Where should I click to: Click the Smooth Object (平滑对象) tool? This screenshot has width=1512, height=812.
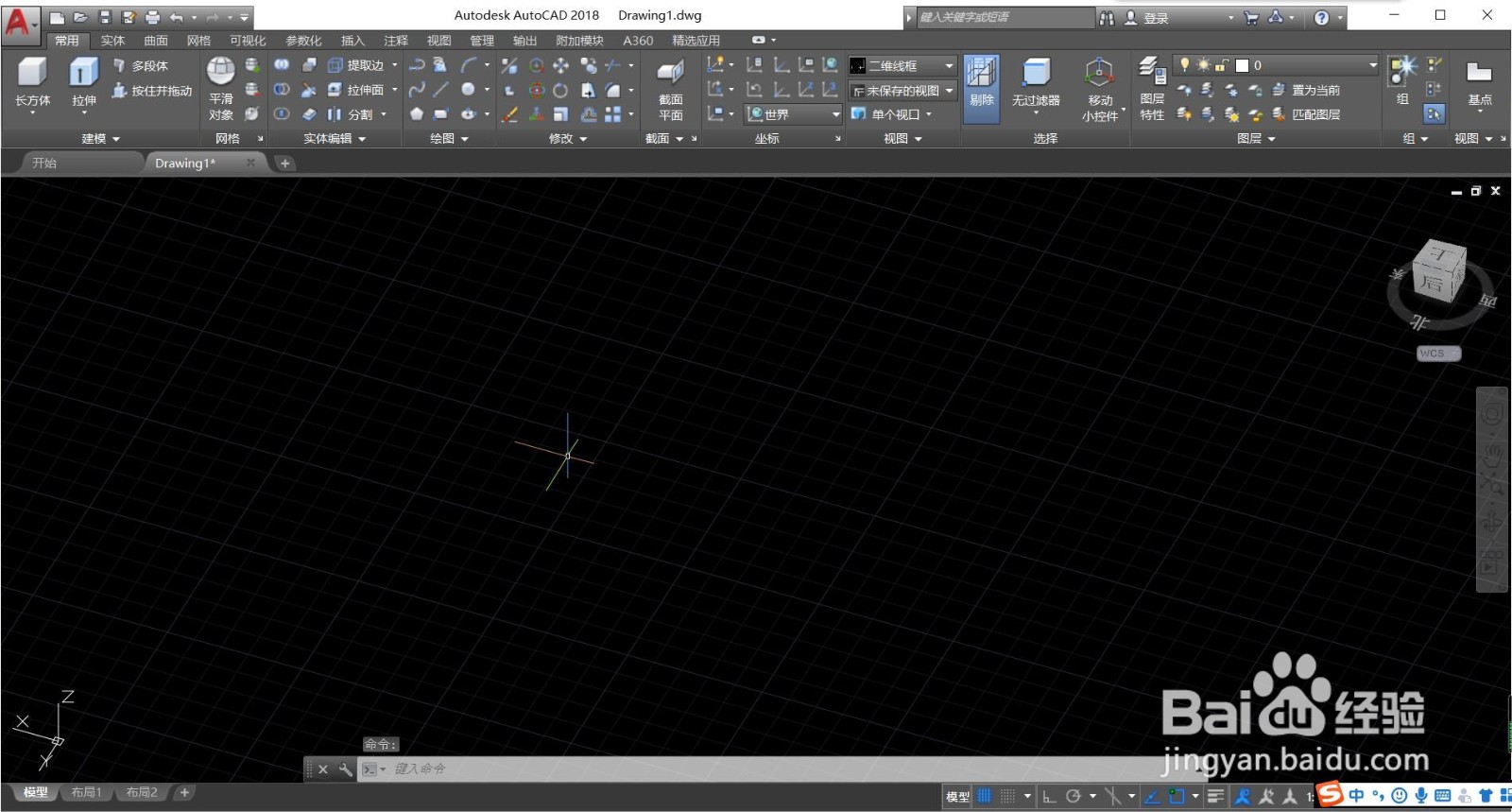click(220, 88)
